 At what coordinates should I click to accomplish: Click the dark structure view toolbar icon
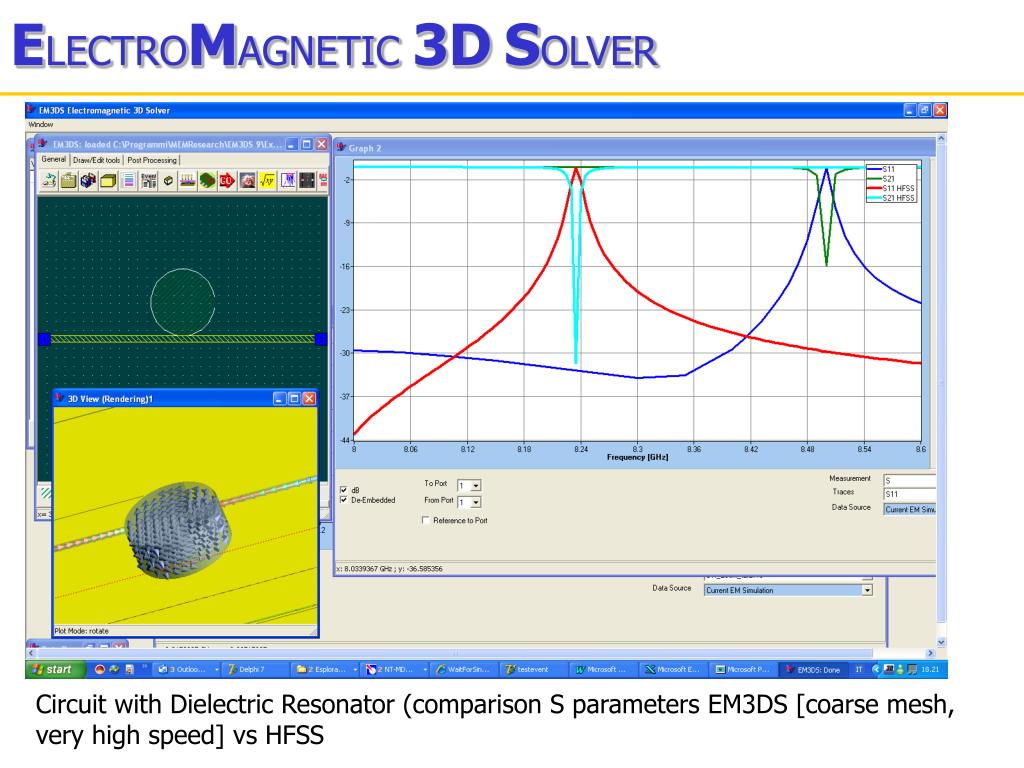[x=306, y=181]
